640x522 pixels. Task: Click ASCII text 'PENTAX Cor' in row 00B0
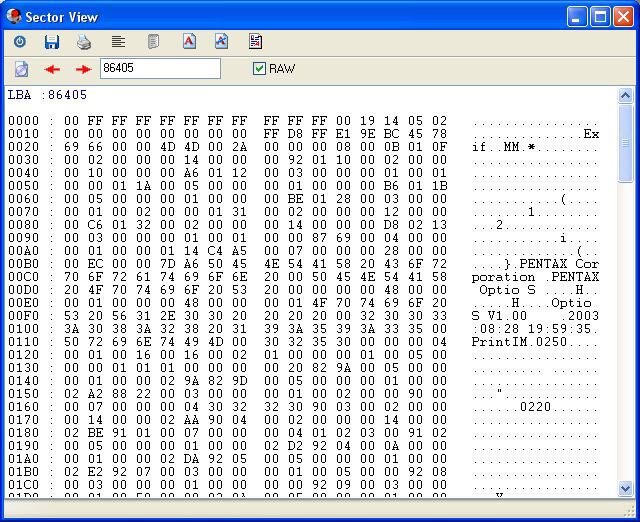coord(559,264)
